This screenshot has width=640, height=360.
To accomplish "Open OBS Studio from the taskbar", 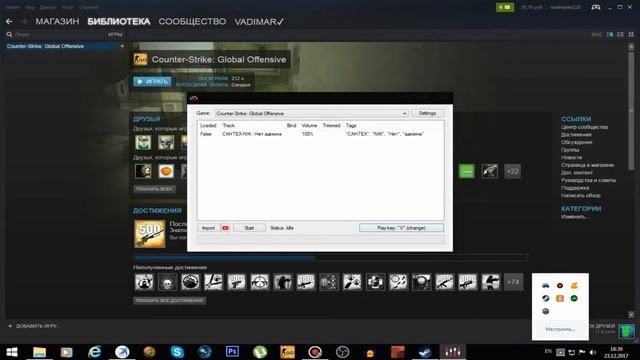I will pyautogui.click(x=342, y=352).
